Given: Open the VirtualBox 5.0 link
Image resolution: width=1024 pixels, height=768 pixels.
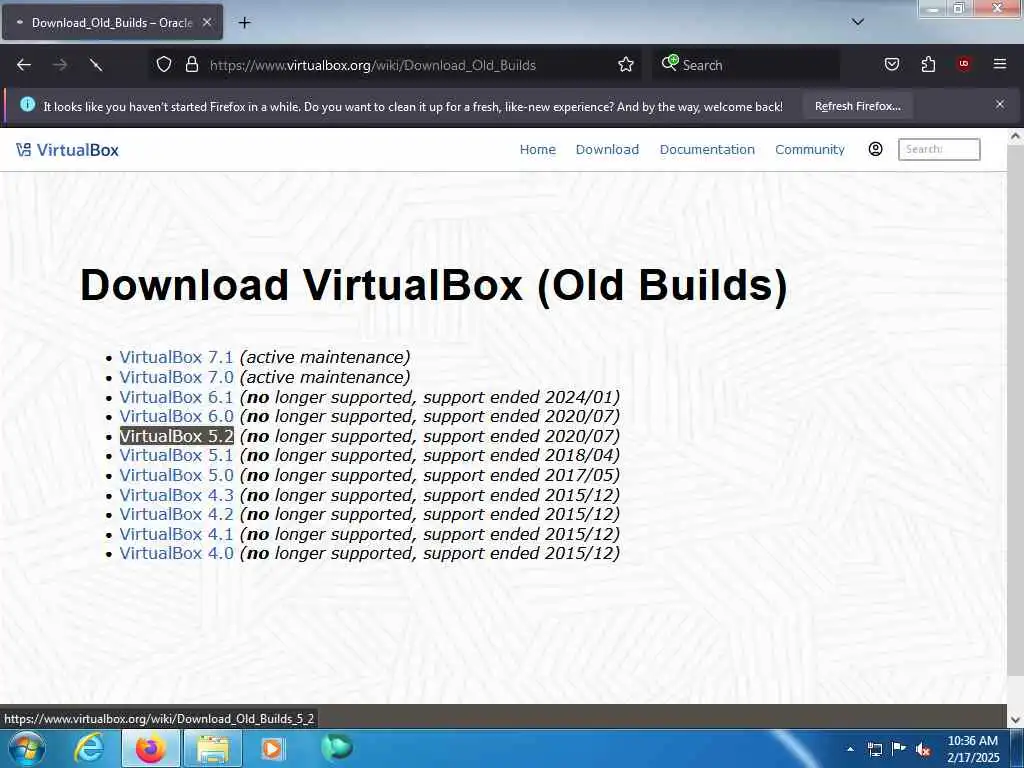Looking at the screenshot, I should click(176, 475).
